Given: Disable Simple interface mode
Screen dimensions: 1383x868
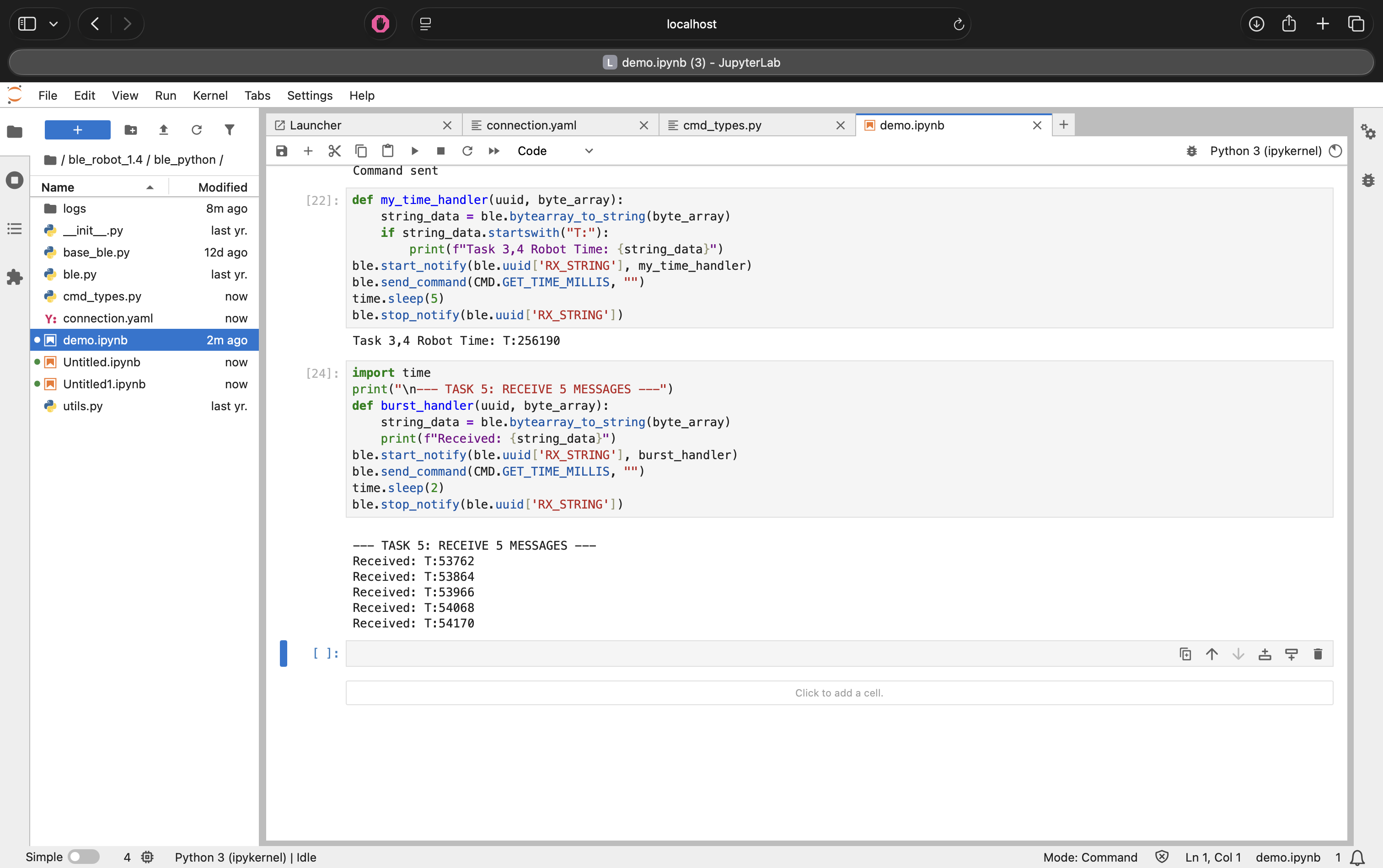Looking at the screenshot, I should tap(84, 856).
